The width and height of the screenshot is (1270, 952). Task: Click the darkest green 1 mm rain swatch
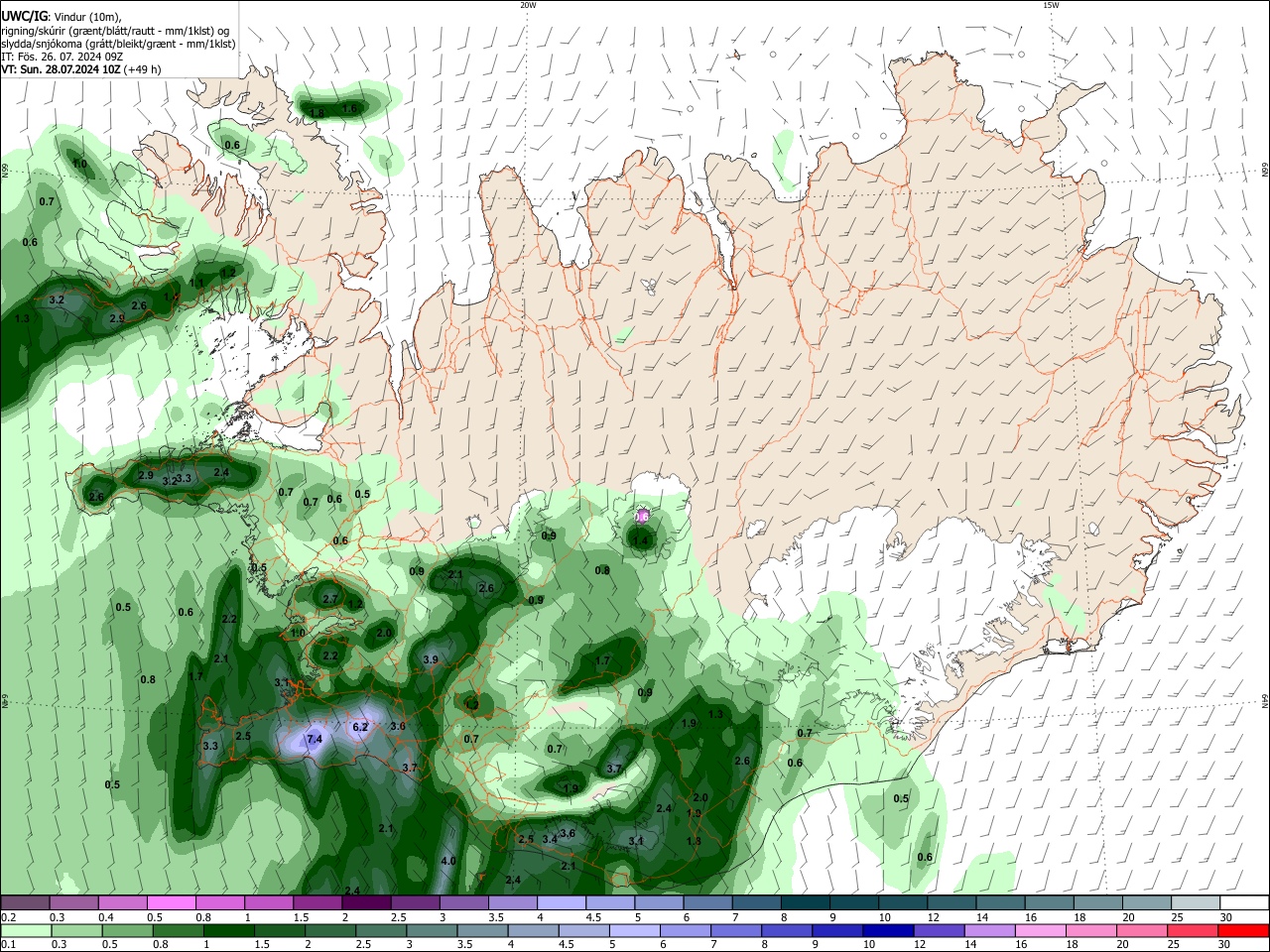(227, 930)
